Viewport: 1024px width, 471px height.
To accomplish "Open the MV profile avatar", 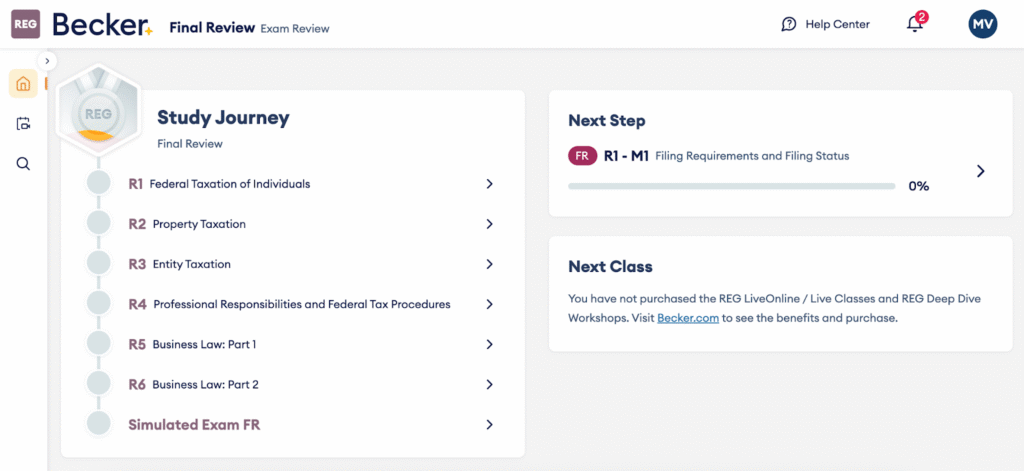I will (x=983, y=24).
